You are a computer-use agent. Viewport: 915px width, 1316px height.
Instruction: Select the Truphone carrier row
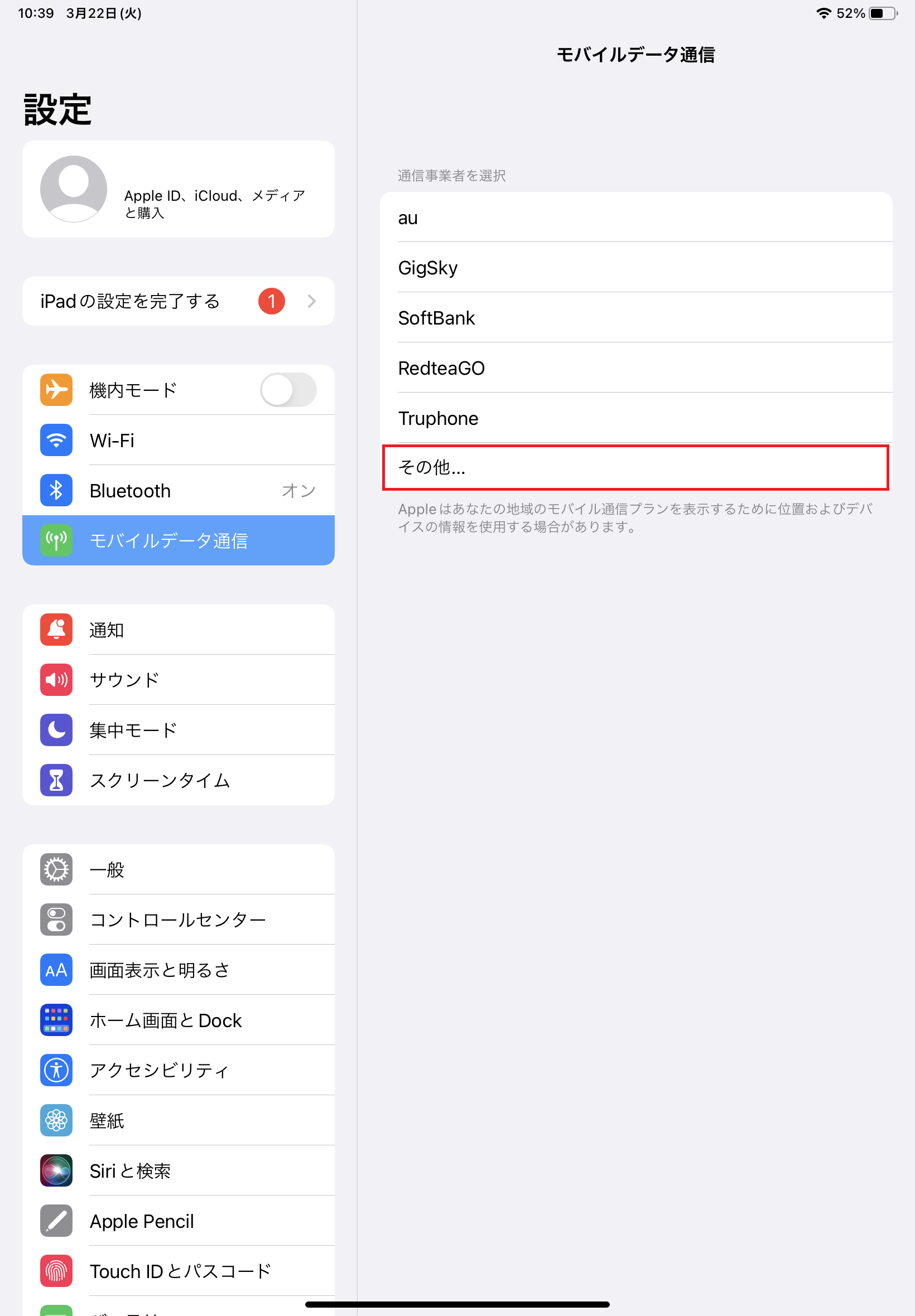pos(636,418)
